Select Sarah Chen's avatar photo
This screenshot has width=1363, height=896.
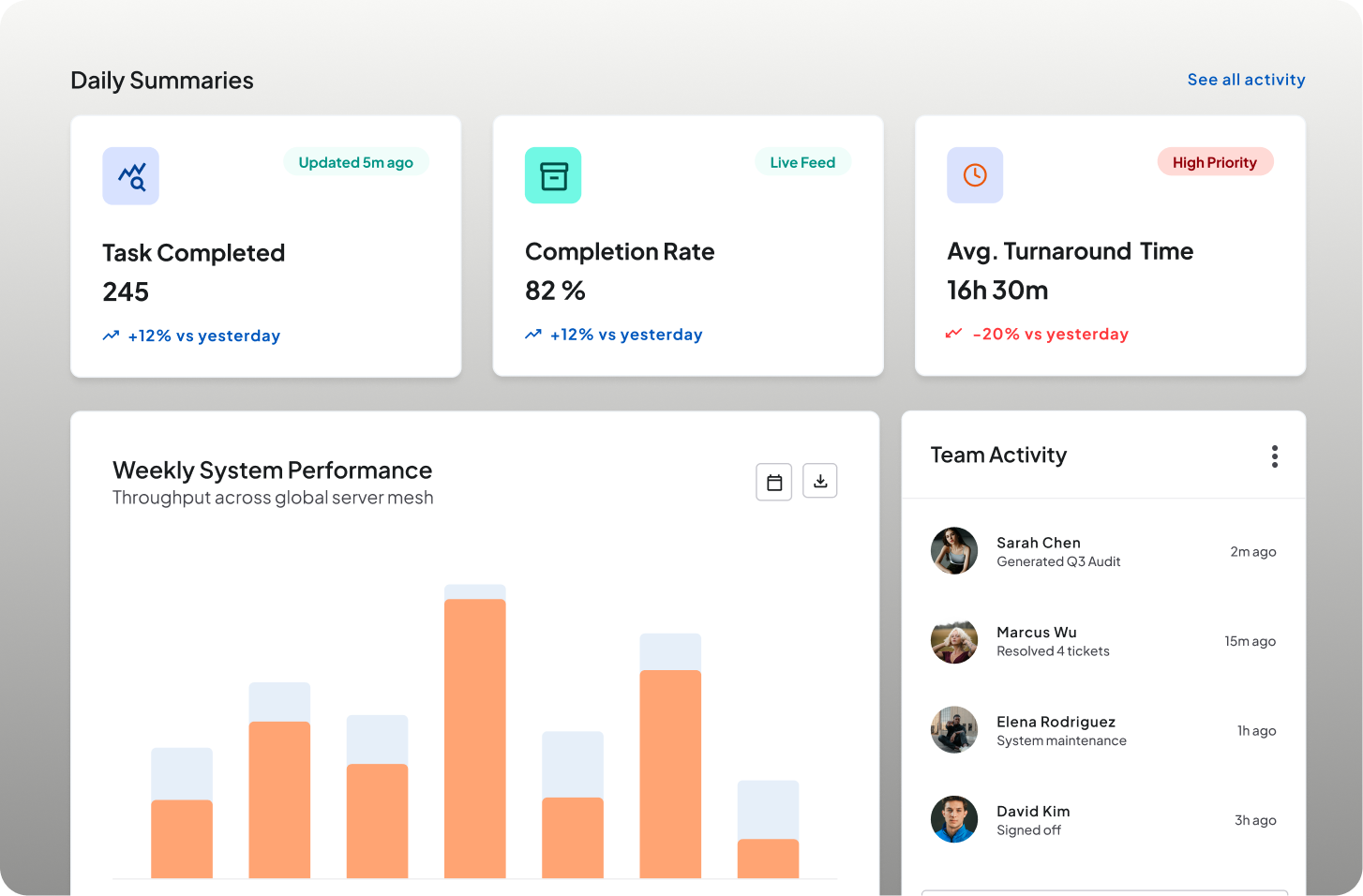pos(954,550)
